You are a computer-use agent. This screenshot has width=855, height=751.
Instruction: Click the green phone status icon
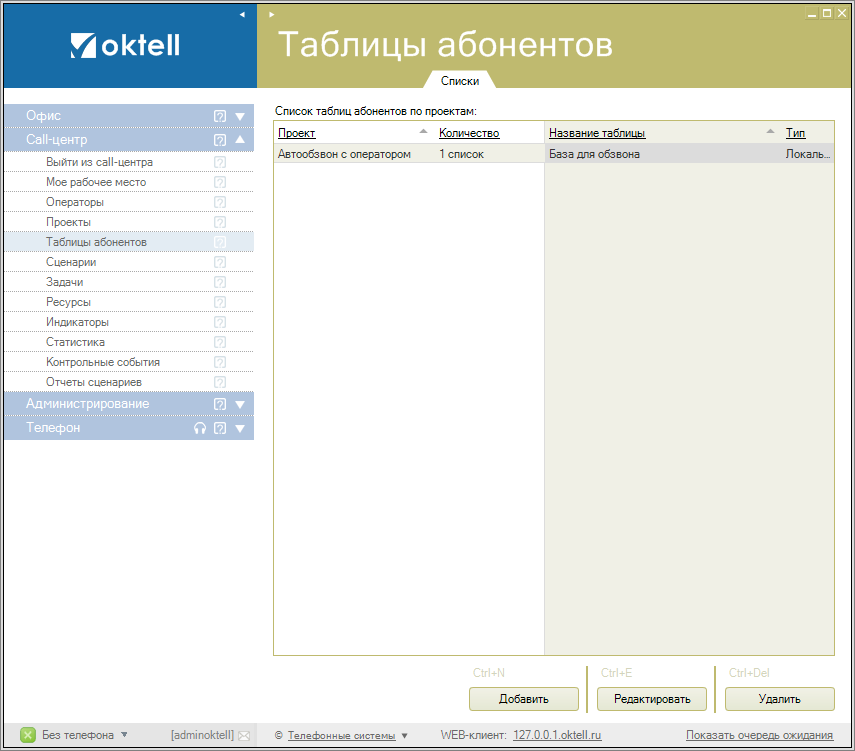point(28,735)
